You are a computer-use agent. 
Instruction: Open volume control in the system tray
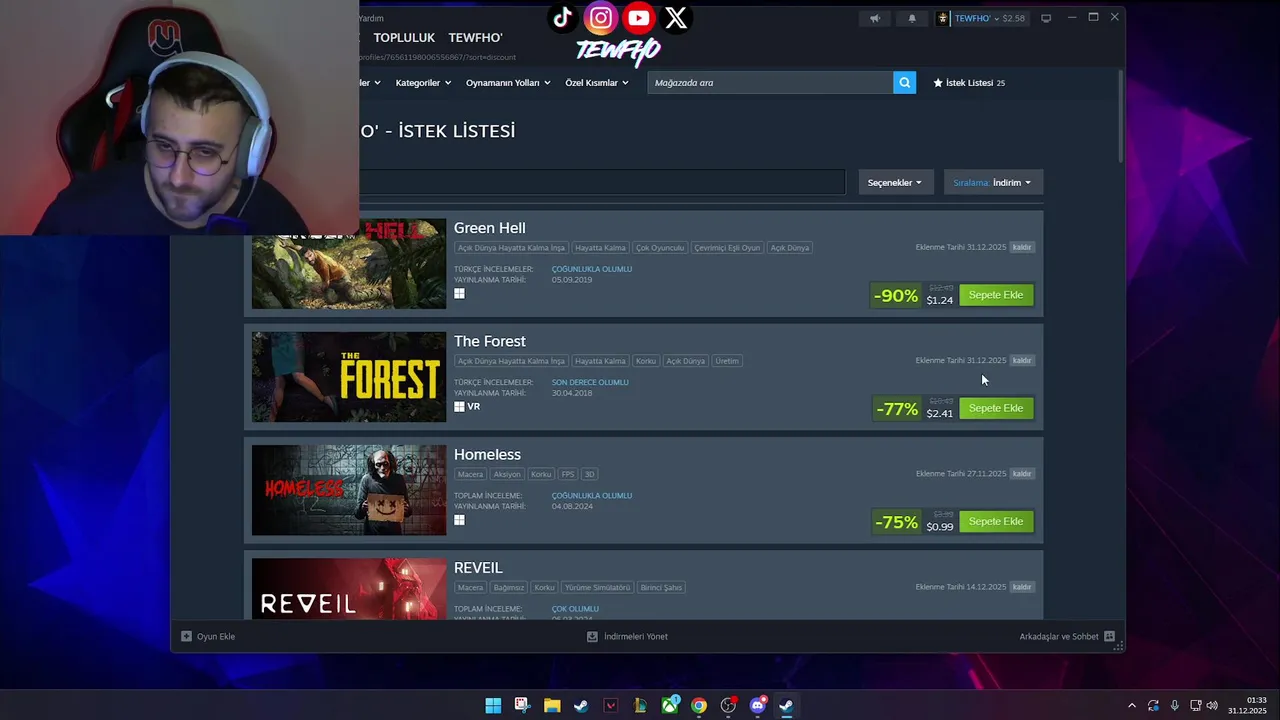click(x=1212, y=706)
